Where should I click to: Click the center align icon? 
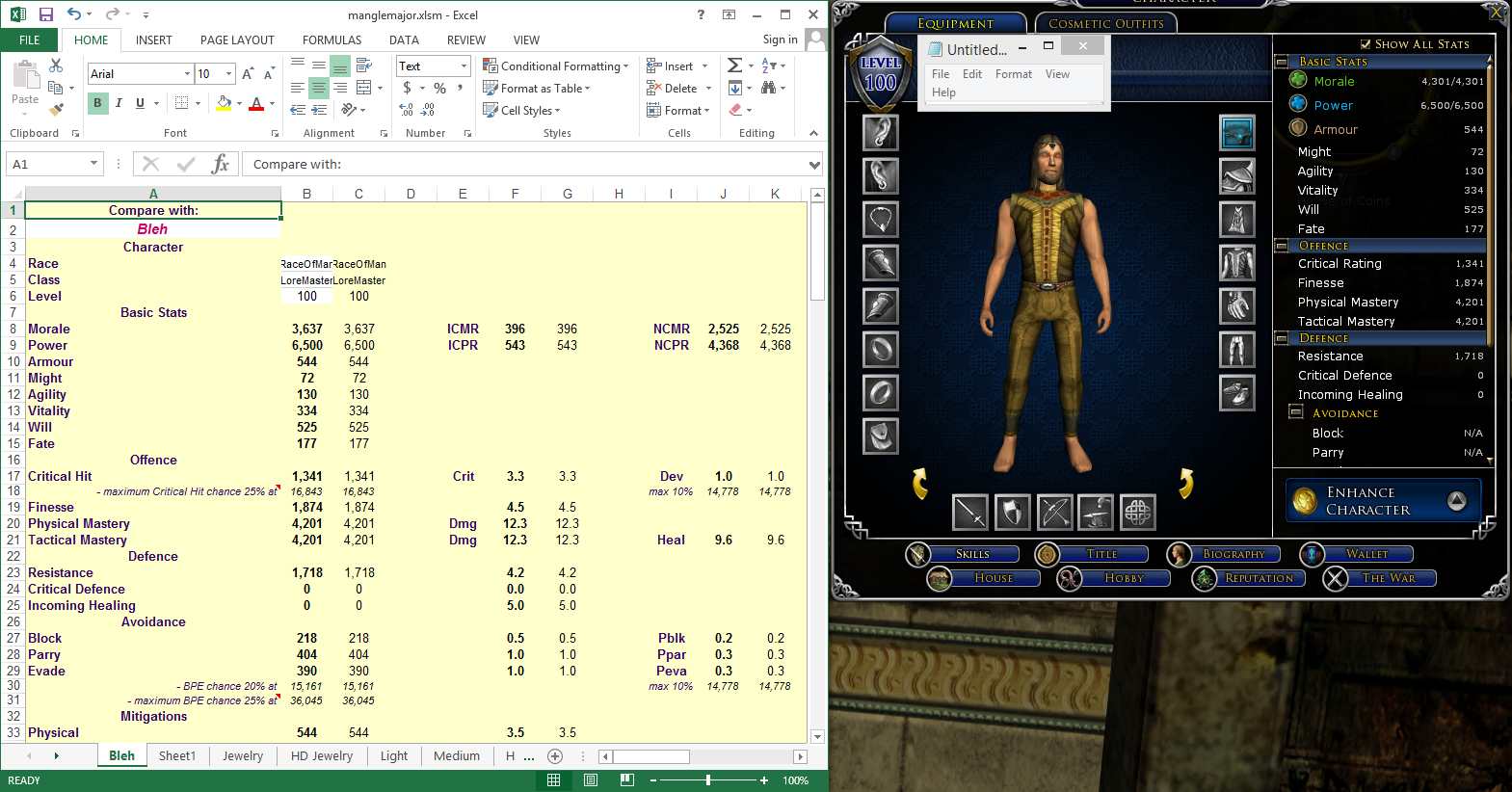[x=319, y=88]
